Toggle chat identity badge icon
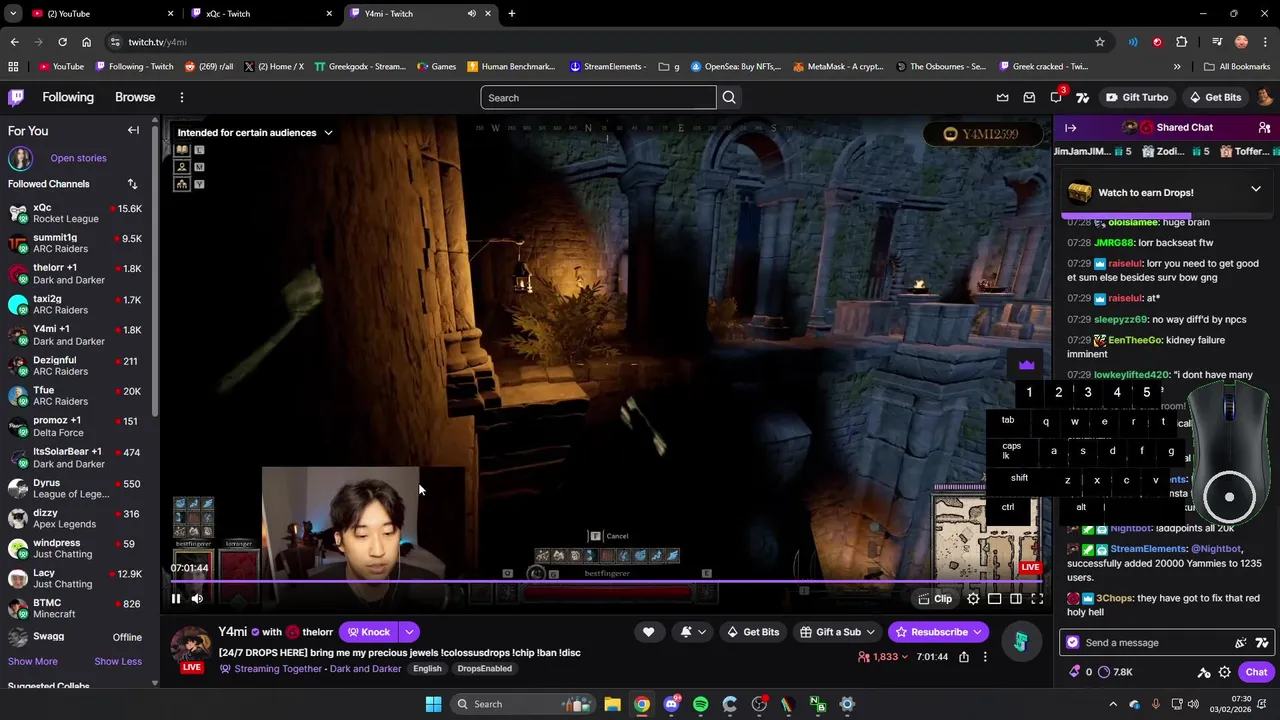 click(1073, 643)
